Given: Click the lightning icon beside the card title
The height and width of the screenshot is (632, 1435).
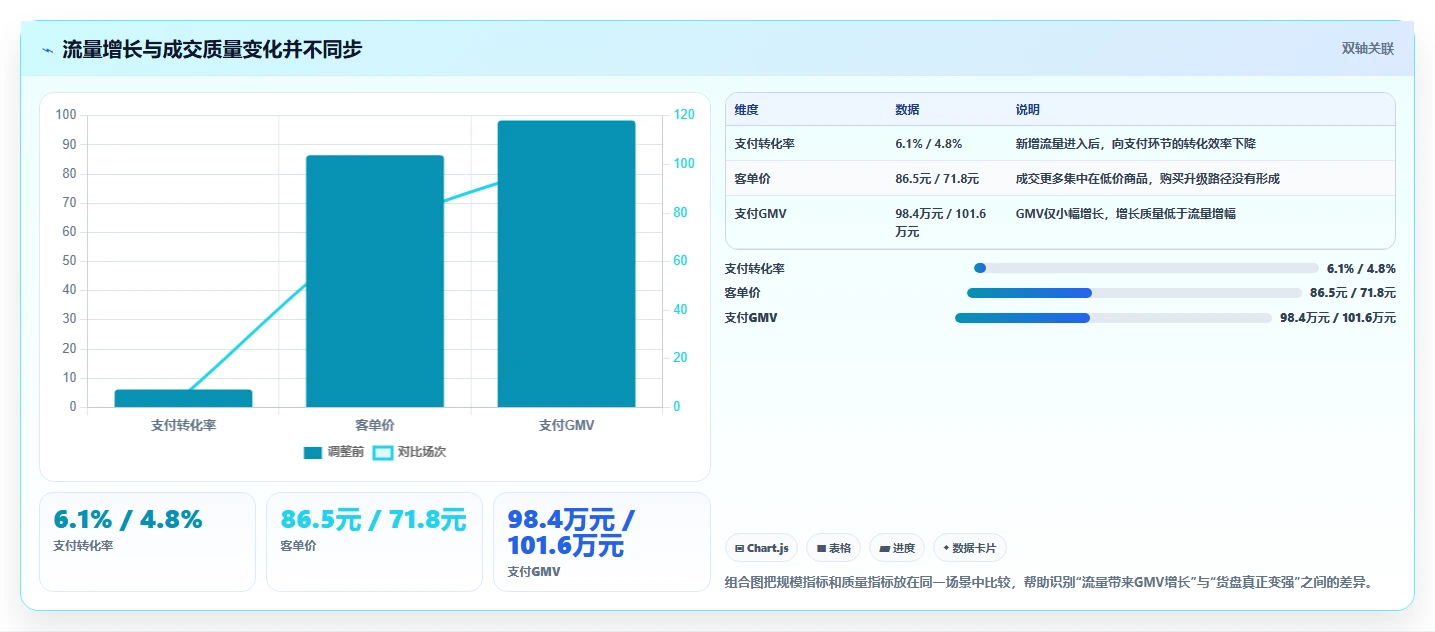Looking at the screenshot, I should click(x=47, y=49).
